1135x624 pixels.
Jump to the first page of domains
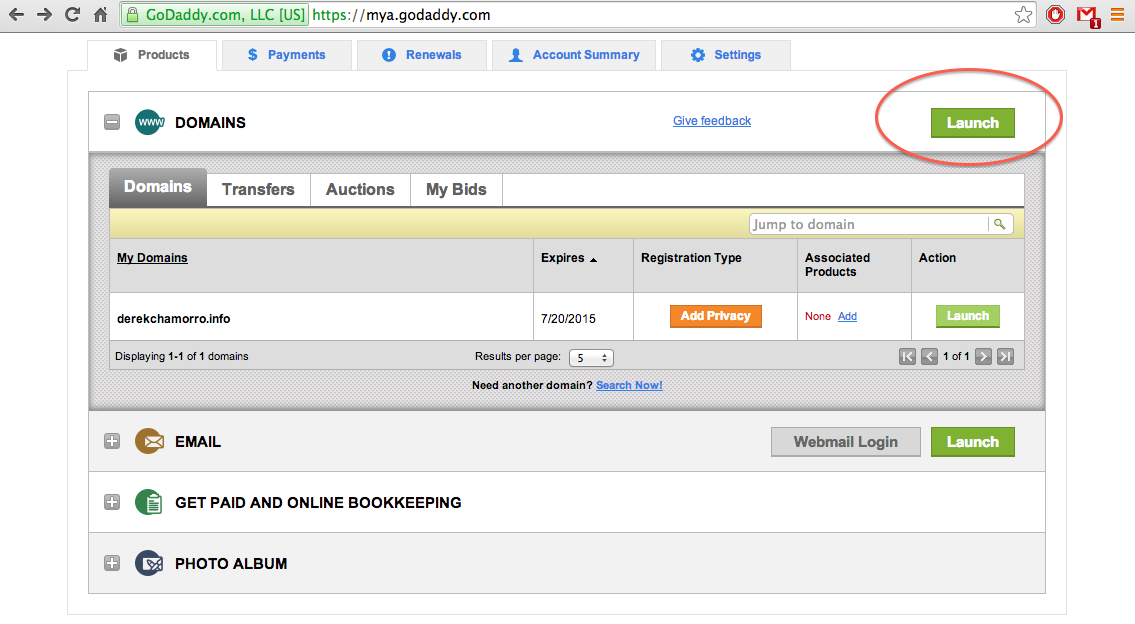(x=907, y=356)
